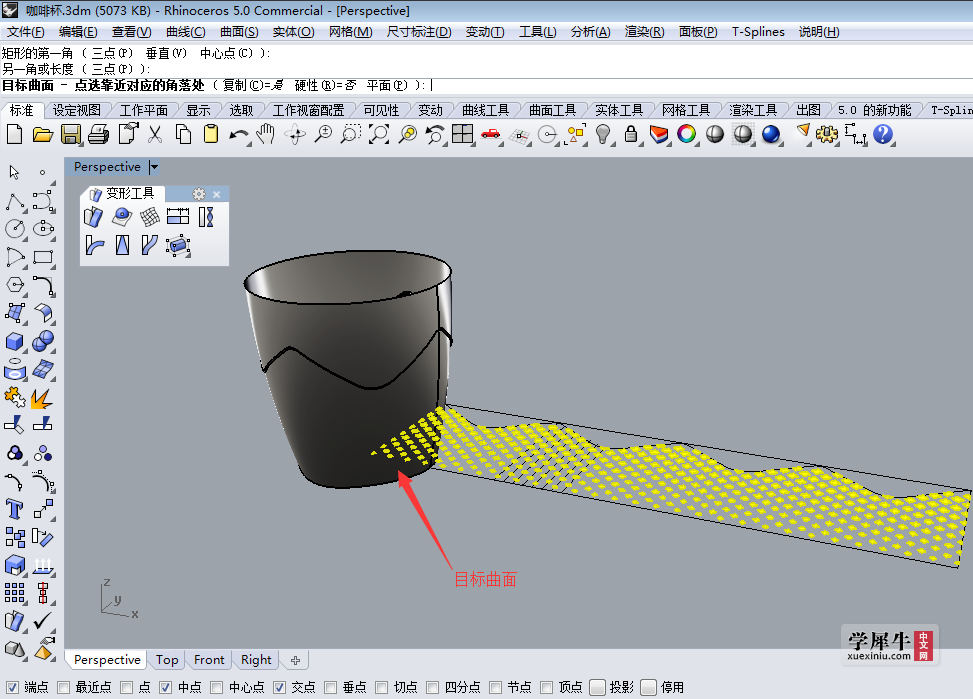Switch to the Top viewport tab
The width and height of the screenshot is (973, 699).
click(167, 660)
